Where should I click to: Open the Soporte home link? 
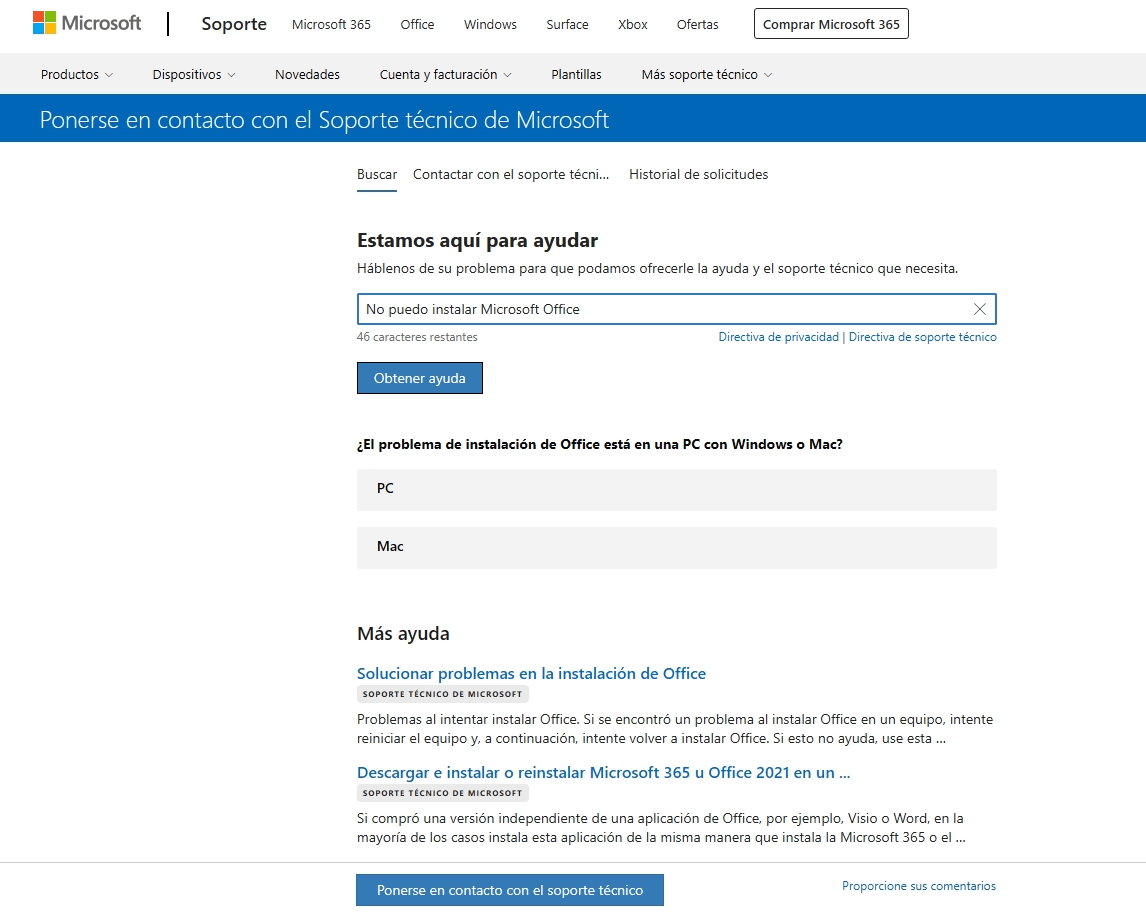point(234,24)
